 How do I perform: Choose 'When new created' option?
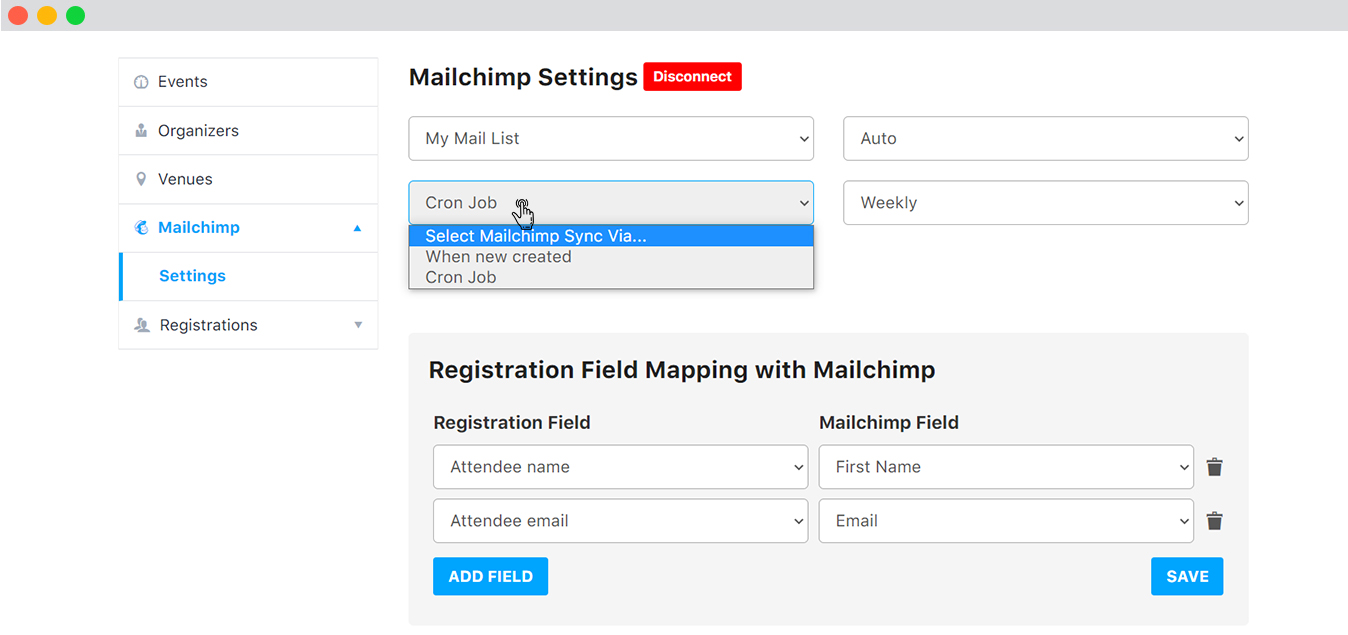click(611, 257)
